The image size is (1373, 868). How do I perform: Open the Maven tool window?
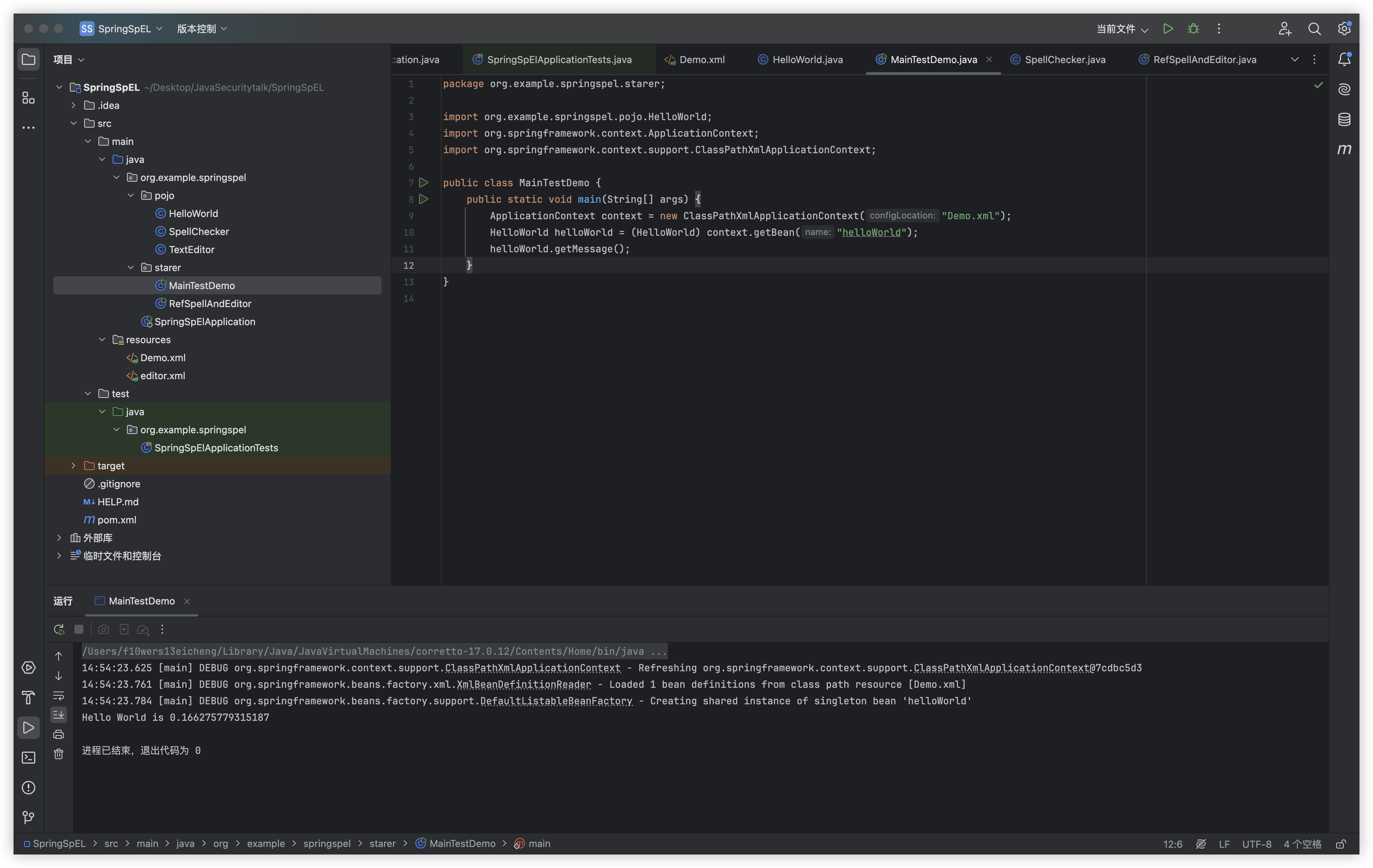[1344, 149]
